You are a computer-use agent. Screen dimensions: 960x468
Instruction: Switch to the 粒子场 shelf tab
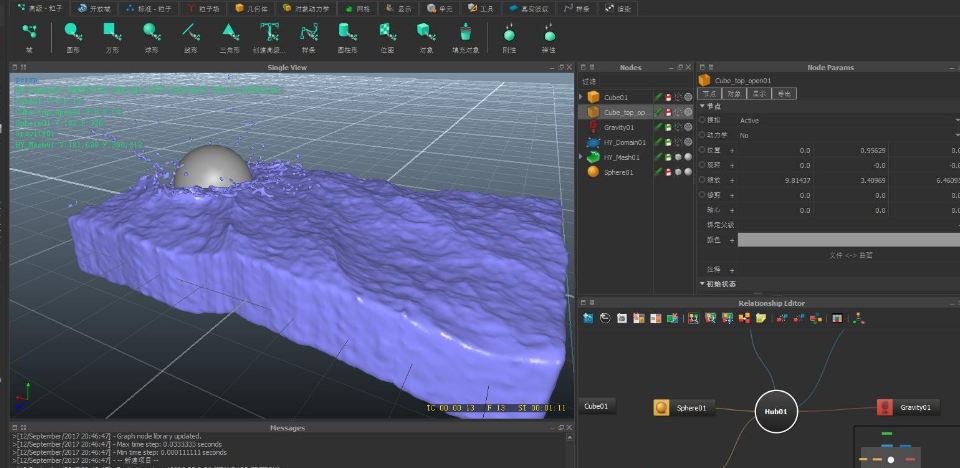(203, 9)
